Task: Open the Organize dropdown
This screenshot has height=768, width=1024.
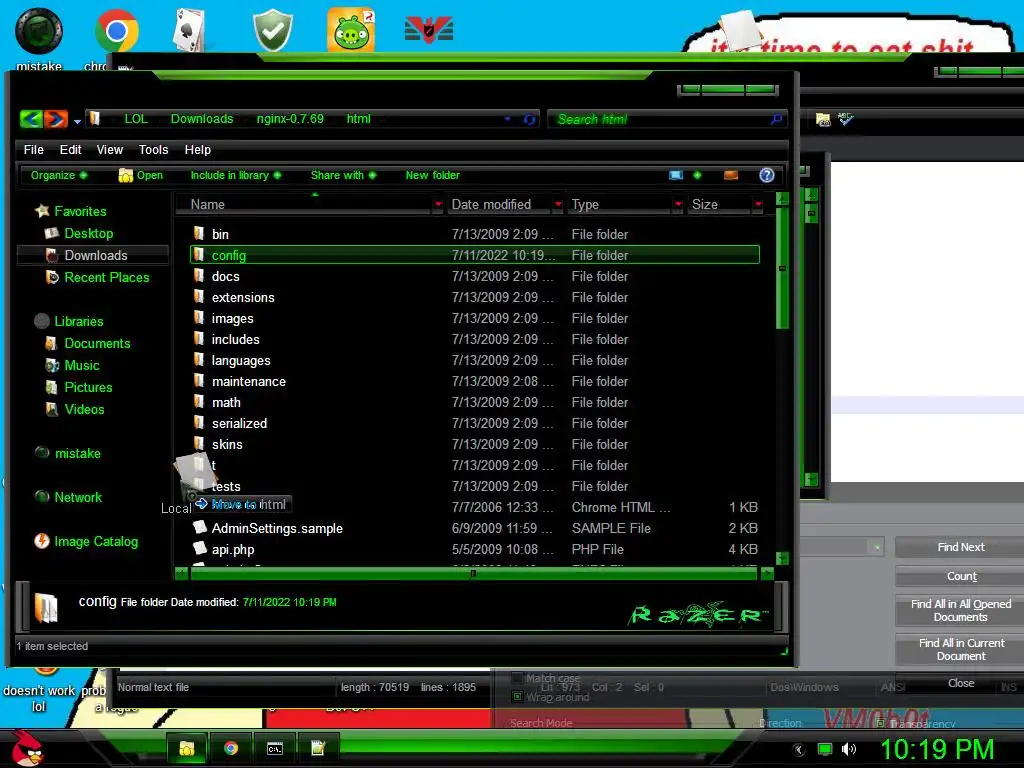Action: [59, 175]
